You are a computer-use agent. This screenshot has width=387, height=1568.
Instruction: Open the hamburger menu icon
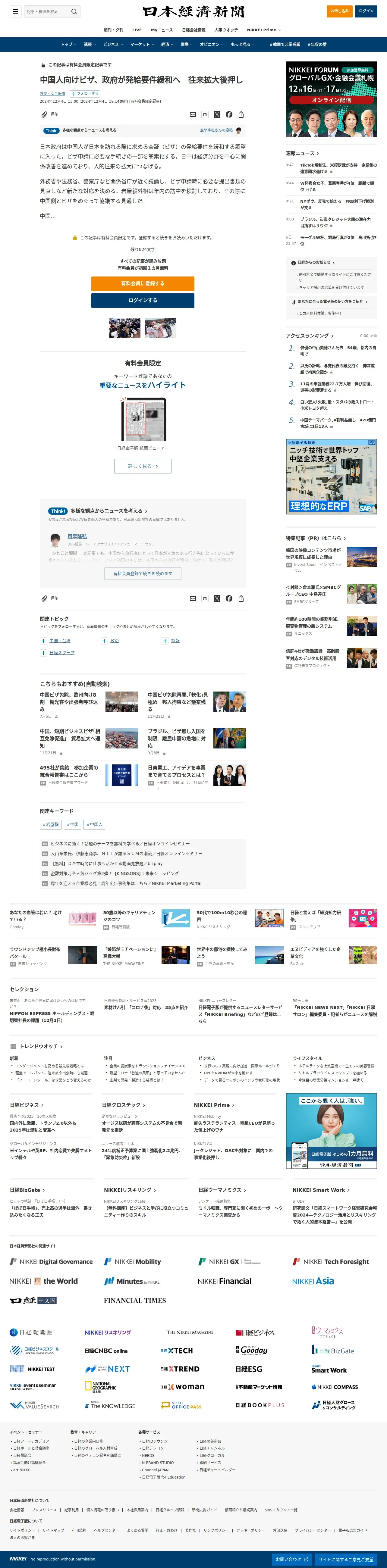[15, 11]
